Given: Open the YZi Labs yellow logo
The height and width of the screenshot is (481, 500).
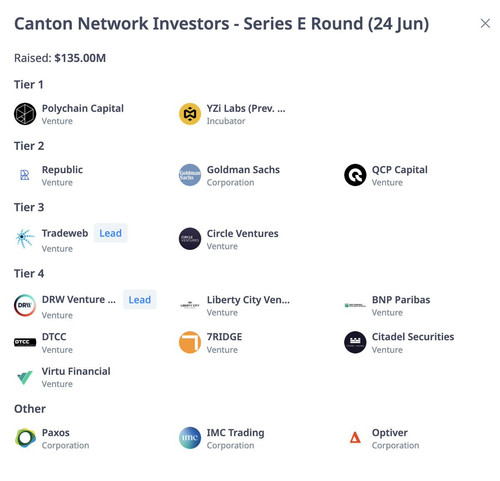Looking at the screenshot, I should coord(190,114).
